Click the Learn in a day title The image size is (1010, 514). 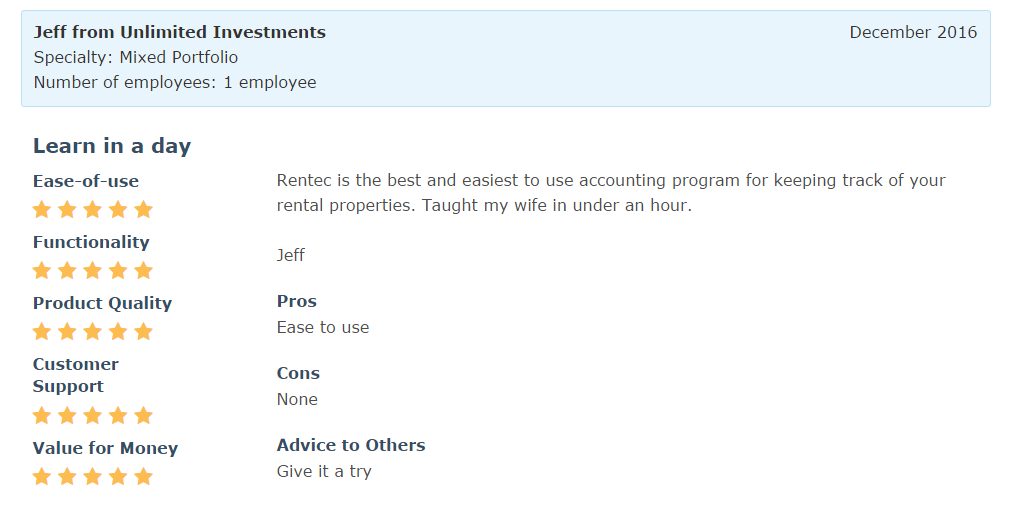pos(112,146)
